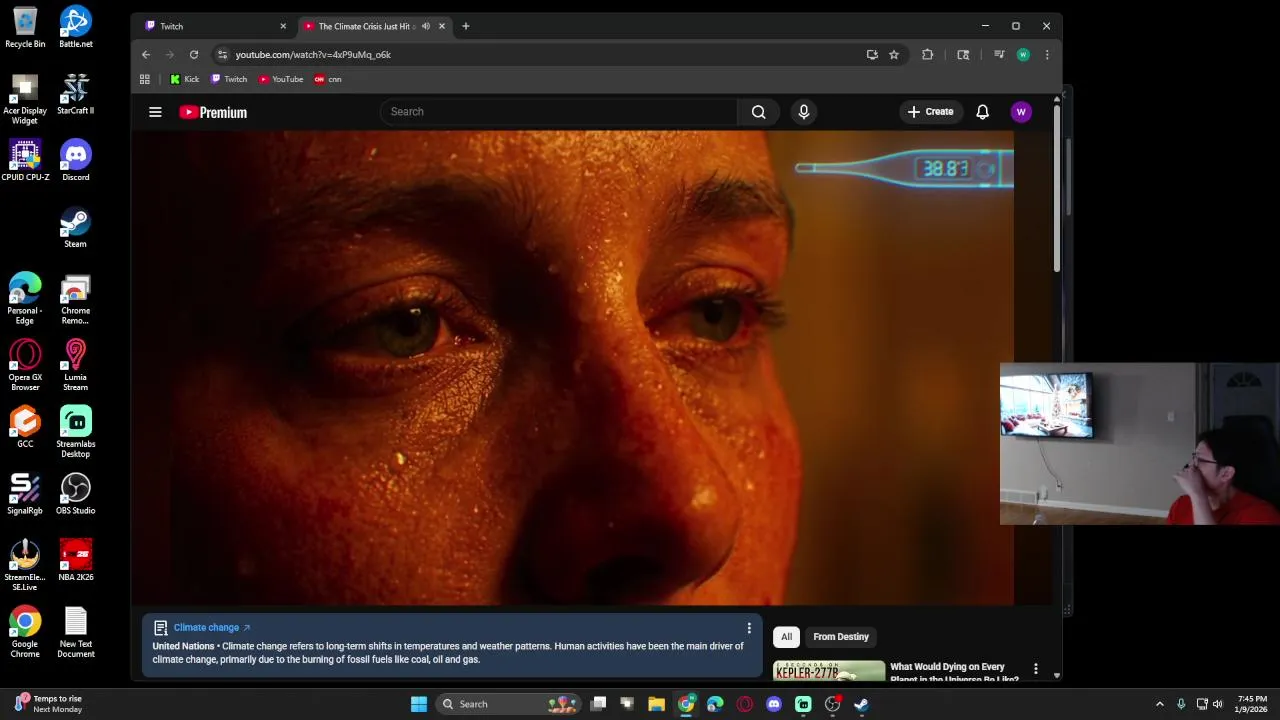Screen dimensions: 1280x720
Task: Select the Discord desktop icon
Action: 76,161
